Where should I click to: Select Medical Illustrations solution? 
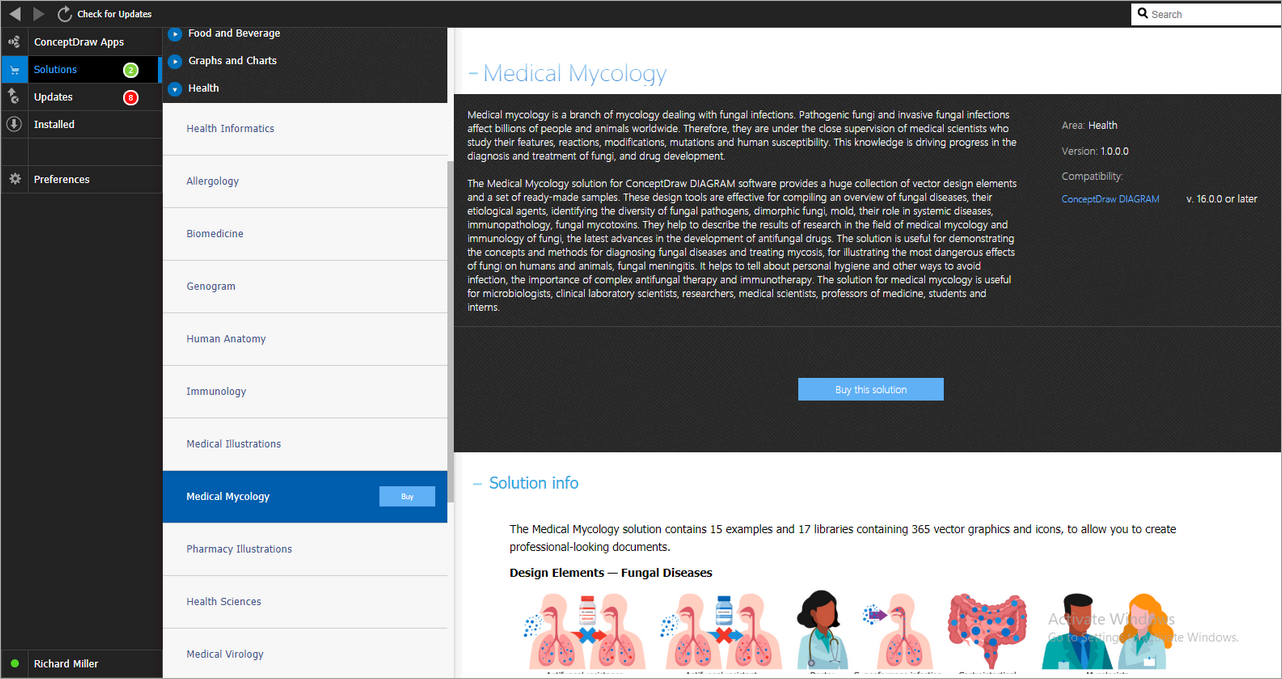tap(305, 444)
